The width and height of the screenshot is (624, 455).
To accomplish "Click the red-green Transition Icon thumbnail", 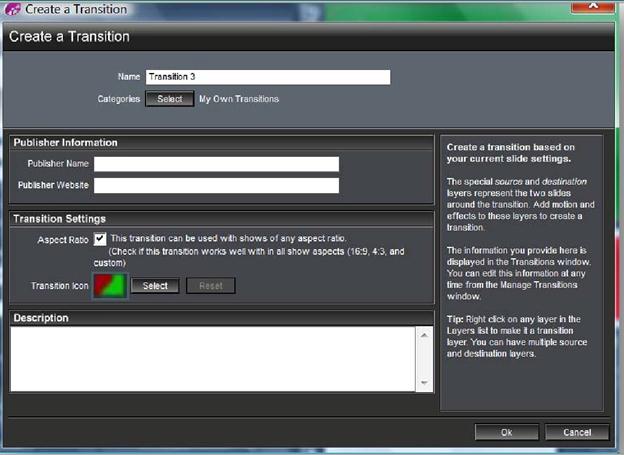I will coord(110,285).
